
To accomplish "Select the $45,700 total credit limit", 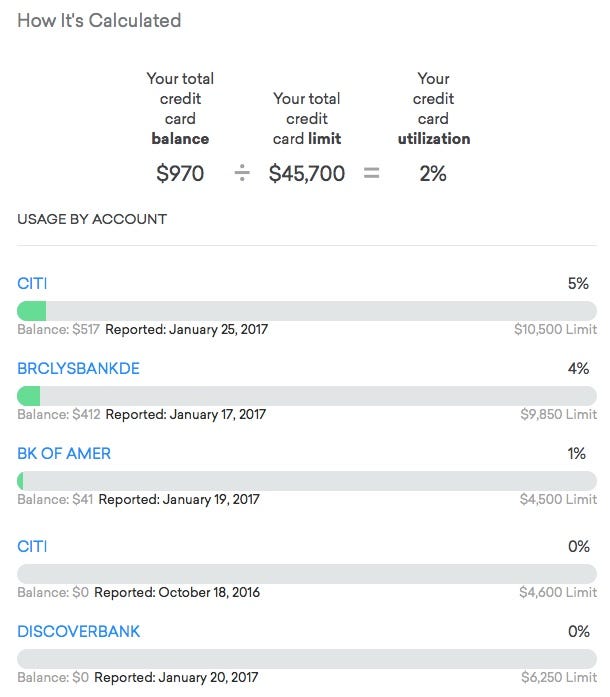I will [x=307, y=173].
